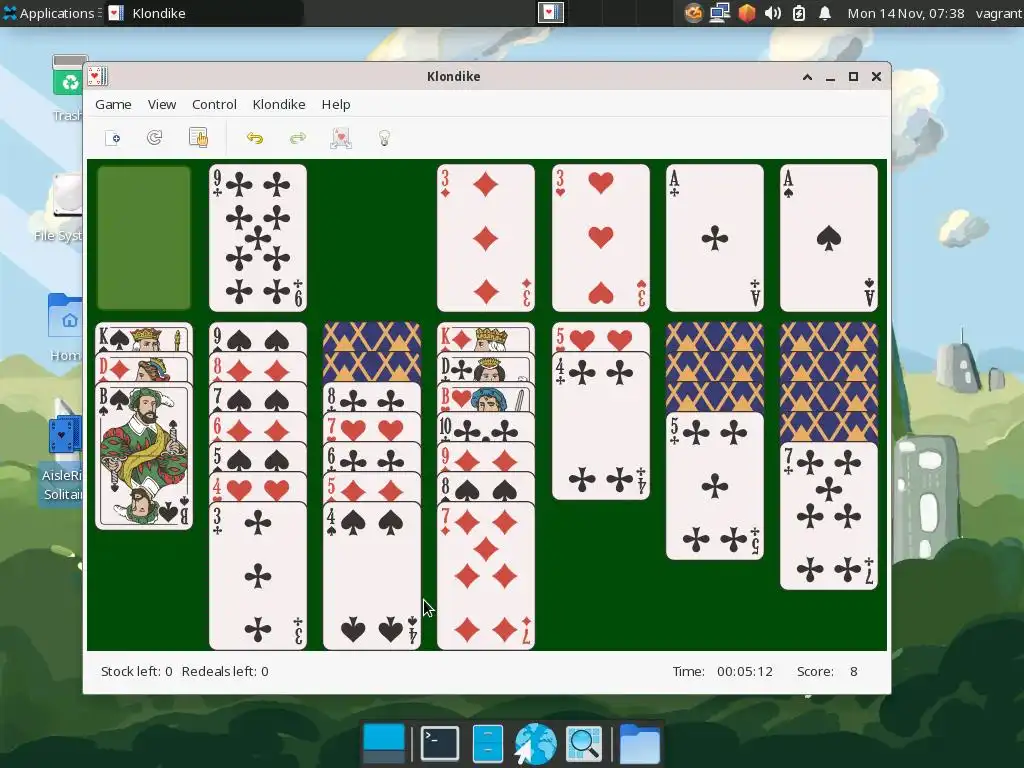Click the clock showing Mon 14 Nov
The height and width of the screenshot is (768, 1024).
(906, 13)
